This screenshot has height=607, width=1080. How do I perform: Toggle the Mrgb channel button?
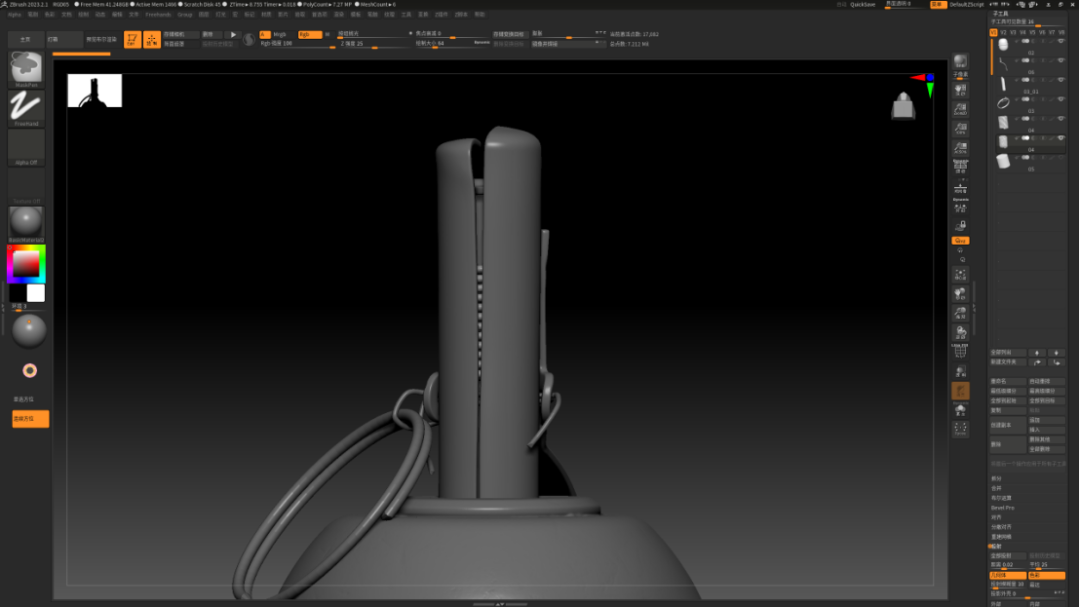[x=282, y=34]
